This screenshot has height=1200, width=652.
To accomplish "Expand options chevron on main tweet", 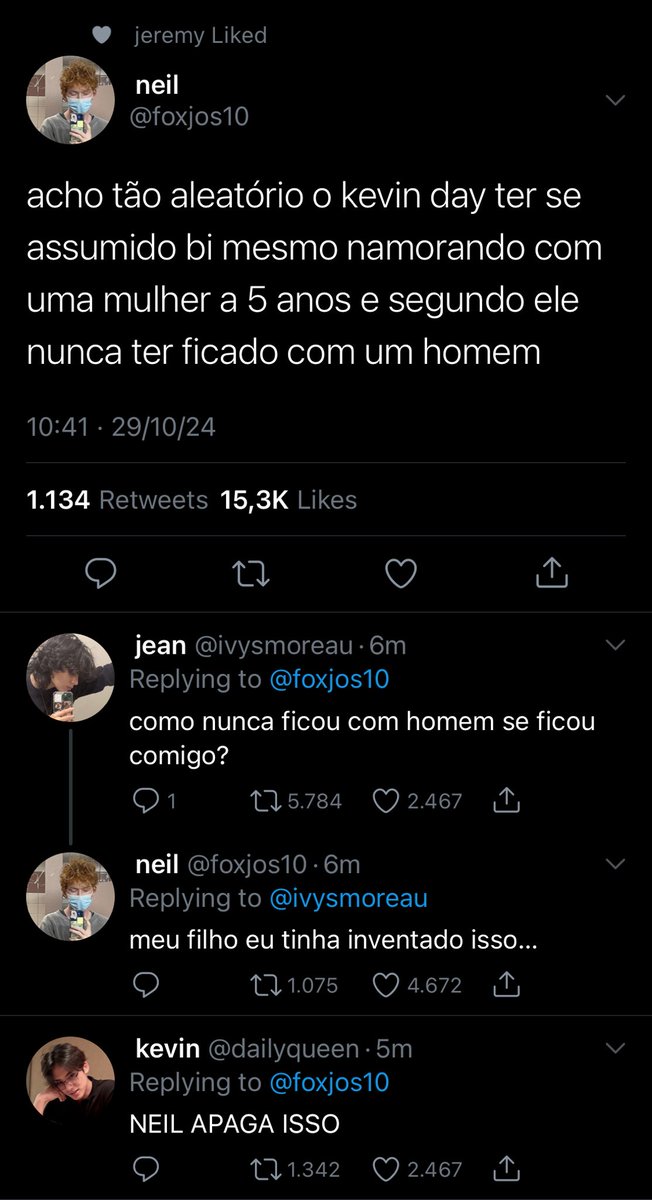I will [615, 100].
